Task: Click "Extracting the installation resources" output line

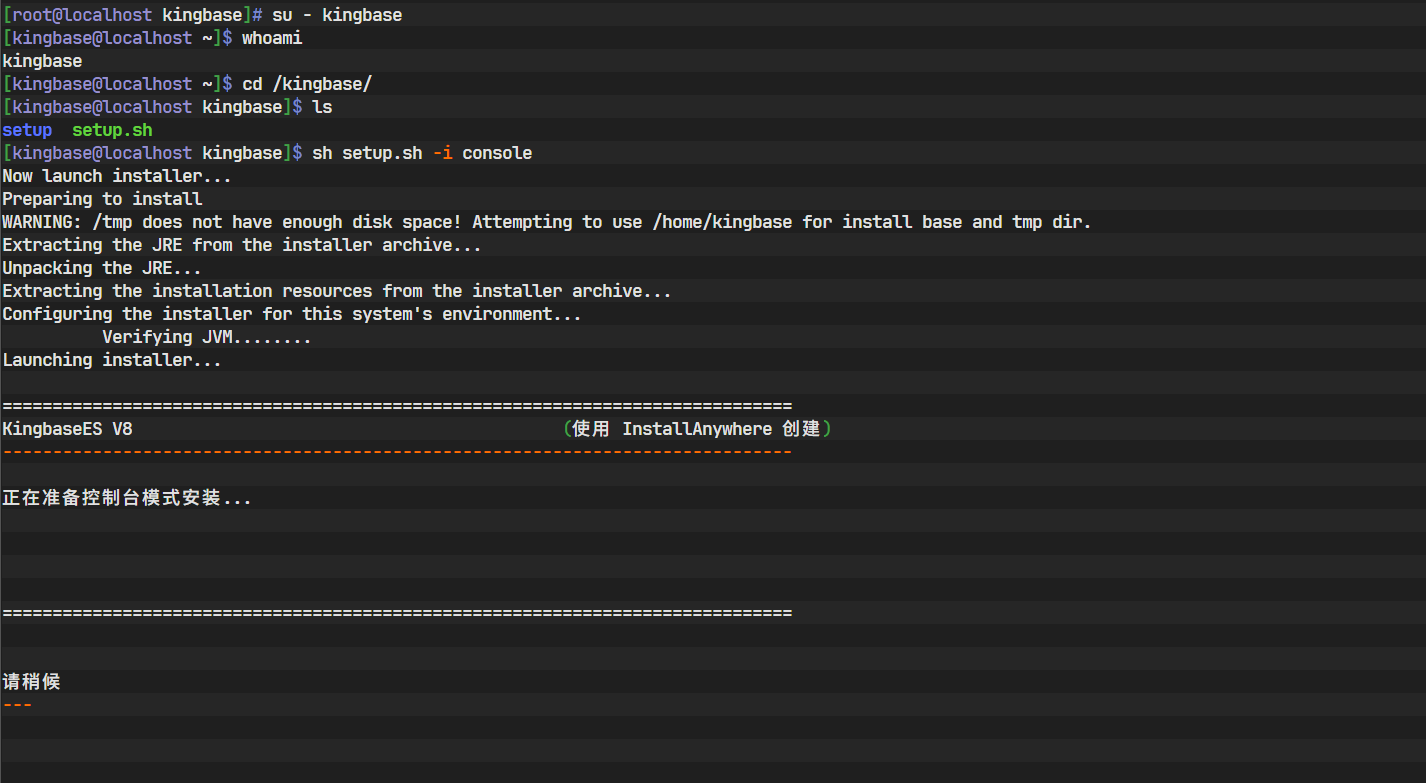Action: tap(336, 291)
